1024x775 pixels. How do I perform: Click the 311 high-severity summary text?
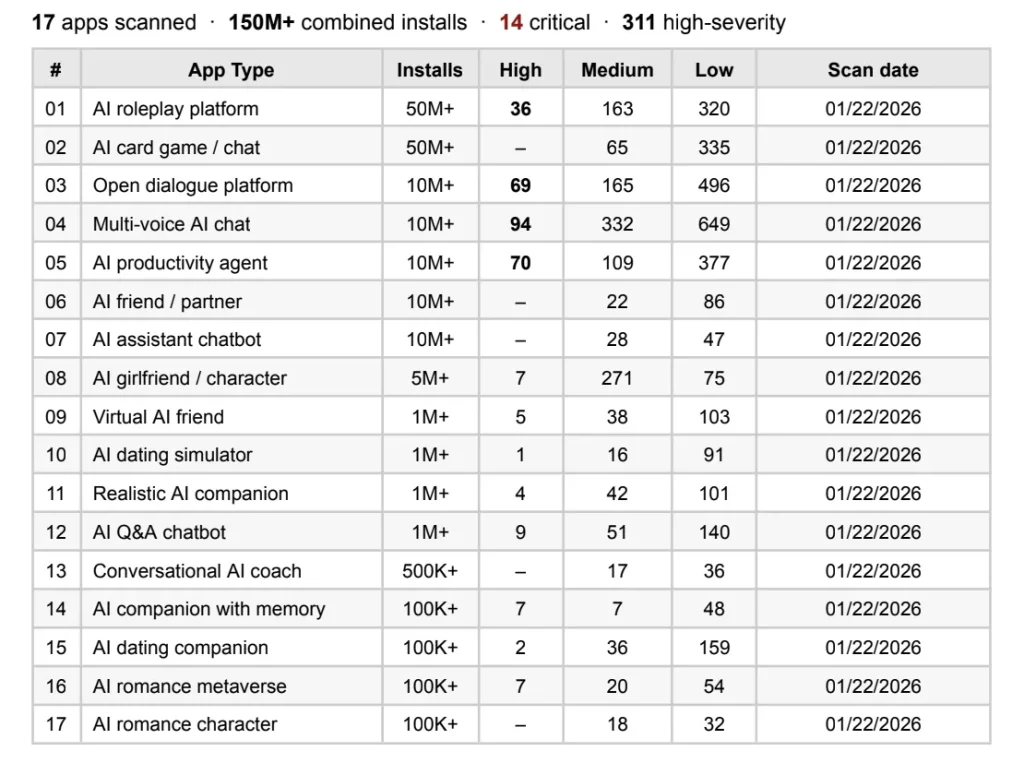pyautogui.click(x=703, y=22)
